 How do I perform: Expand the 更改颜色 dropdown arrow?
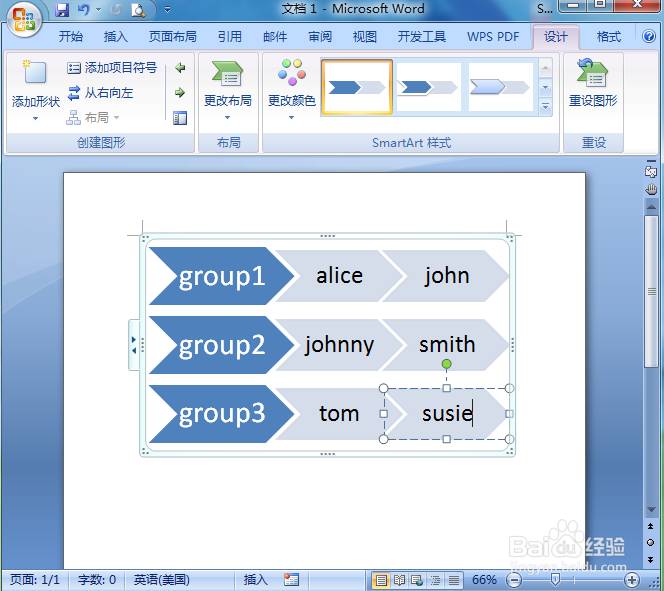pos(291,118)
